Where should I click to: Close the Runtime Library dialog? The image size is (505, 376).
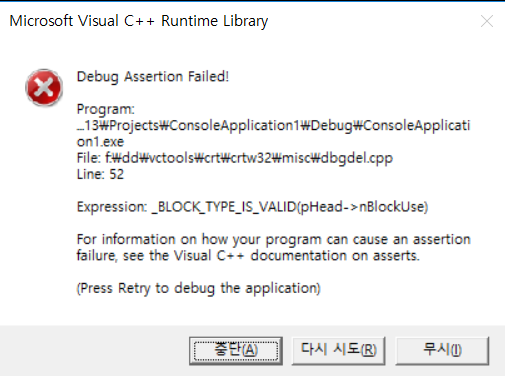click(487, 21)
